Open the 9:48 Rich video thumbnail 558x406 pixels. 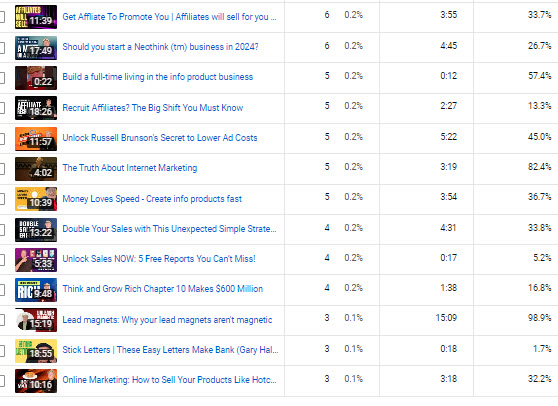pos(36,290)
